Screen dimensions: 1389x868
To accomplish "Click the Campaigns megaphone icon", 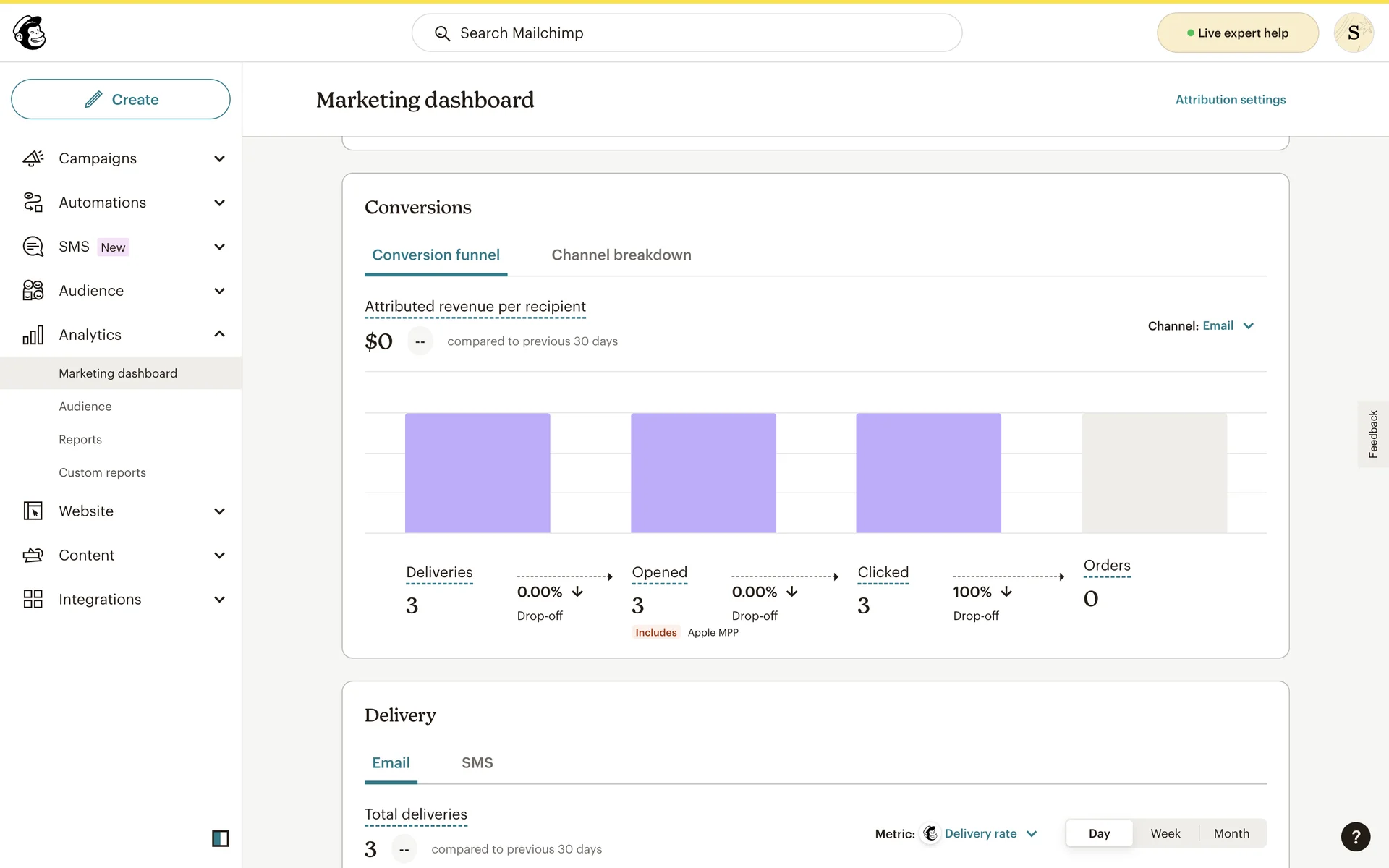I will tap(33, 158).
